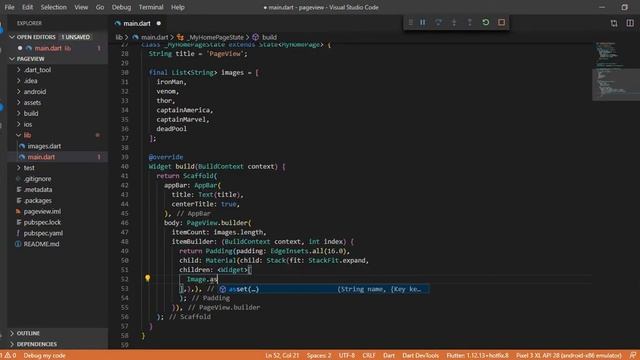Viewport: 640px width, 360px height.
Task: Close the unsaved main.dart tab dot
Action: pos(159,23)
